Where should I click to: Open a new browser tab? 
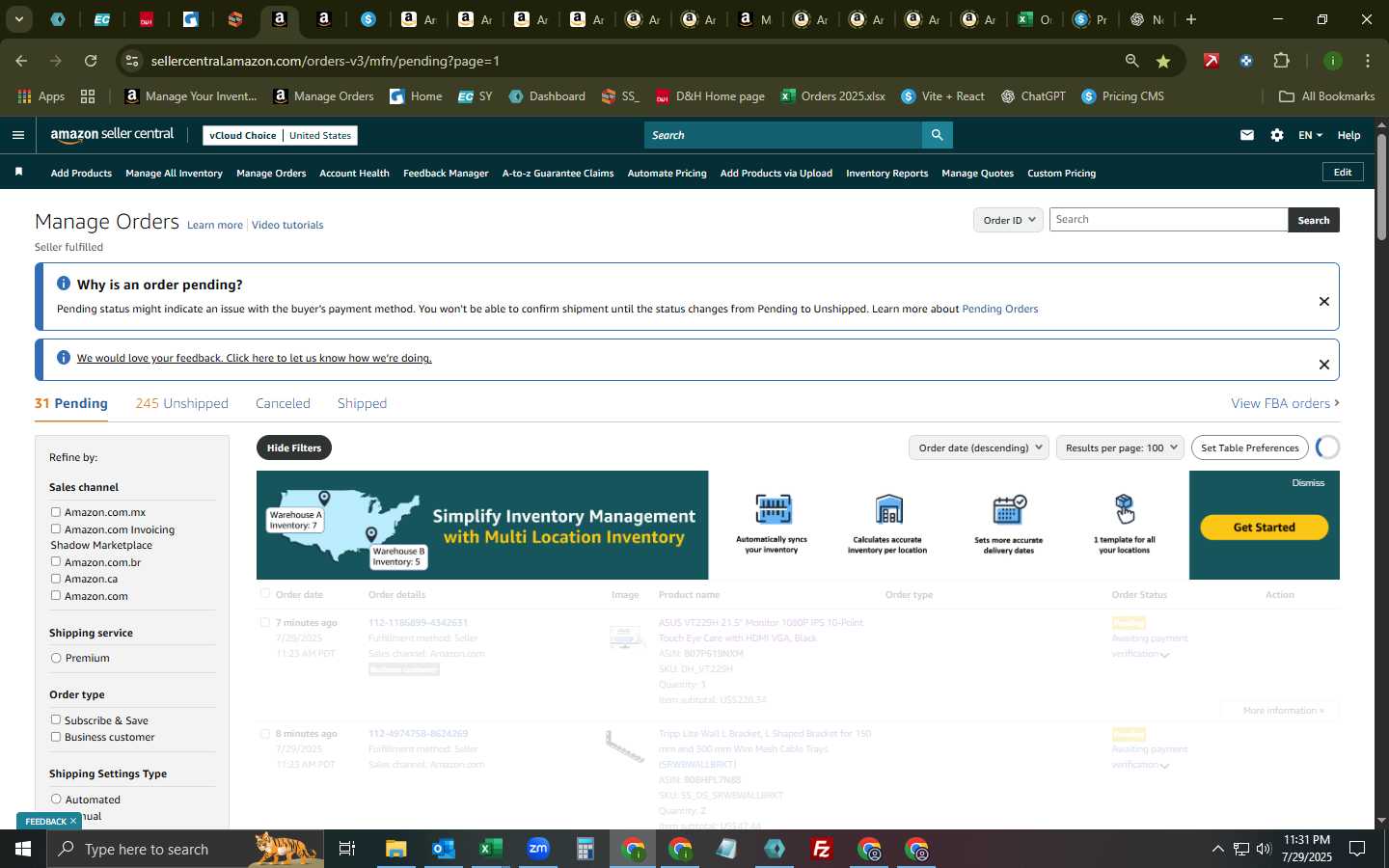point(1191,19)
